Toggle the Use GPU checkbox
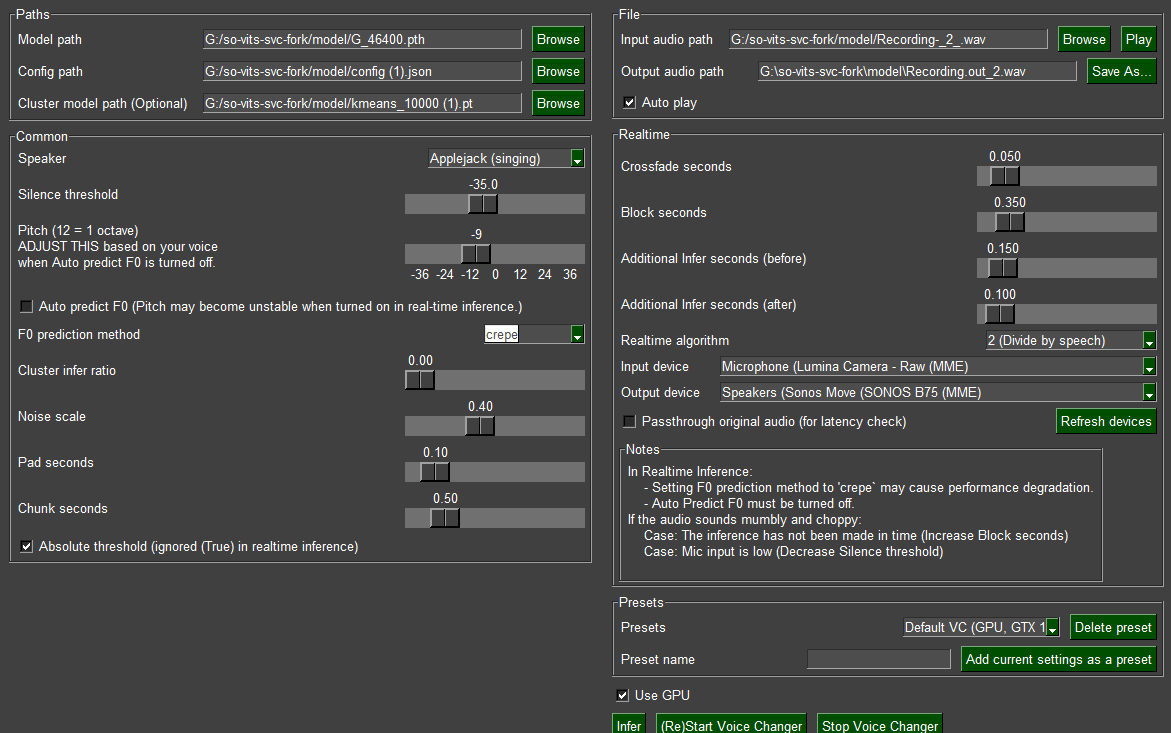This screenshot has width=1171, height=733. (x=622, y=696)
